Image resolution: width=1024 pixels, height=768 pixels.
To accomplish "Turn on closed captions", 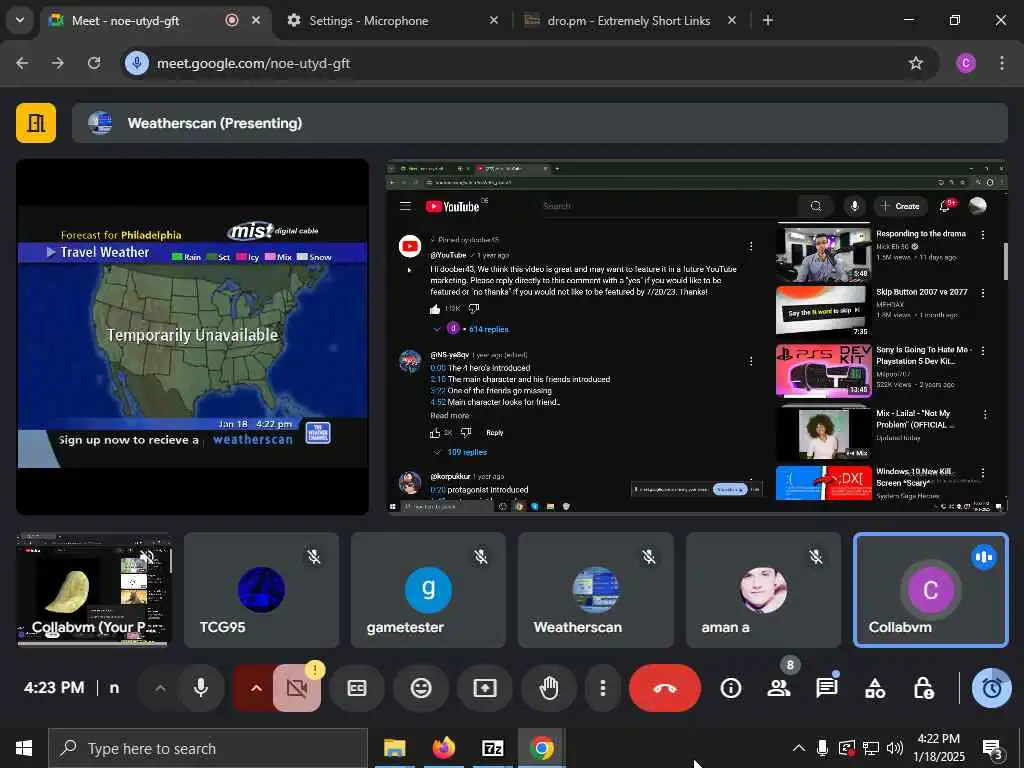I will click(x=357, y=688).
